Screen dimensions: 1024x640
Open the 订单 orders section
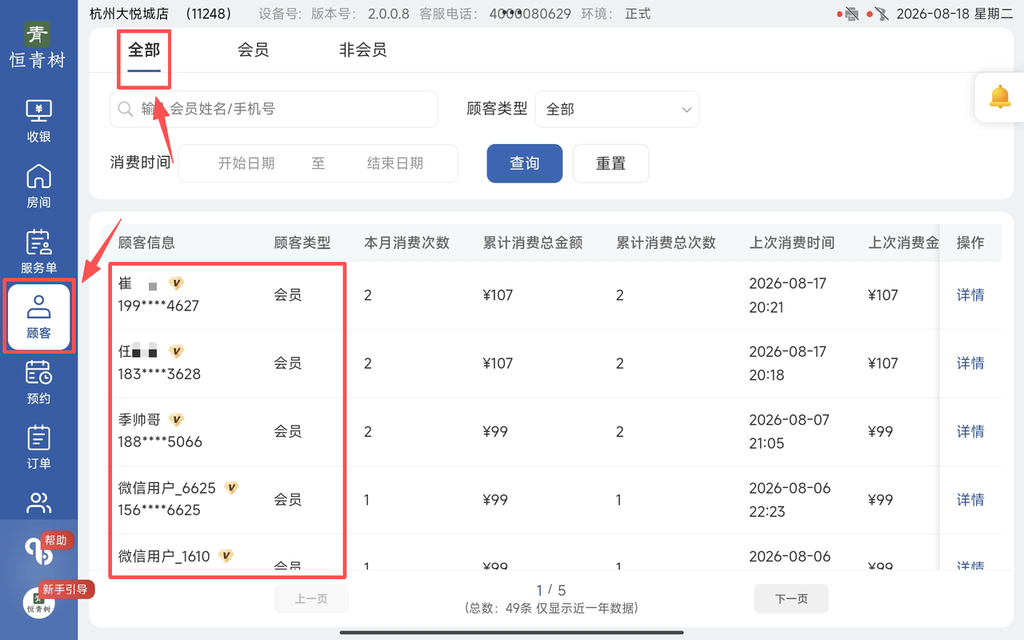tap(39, 447)
